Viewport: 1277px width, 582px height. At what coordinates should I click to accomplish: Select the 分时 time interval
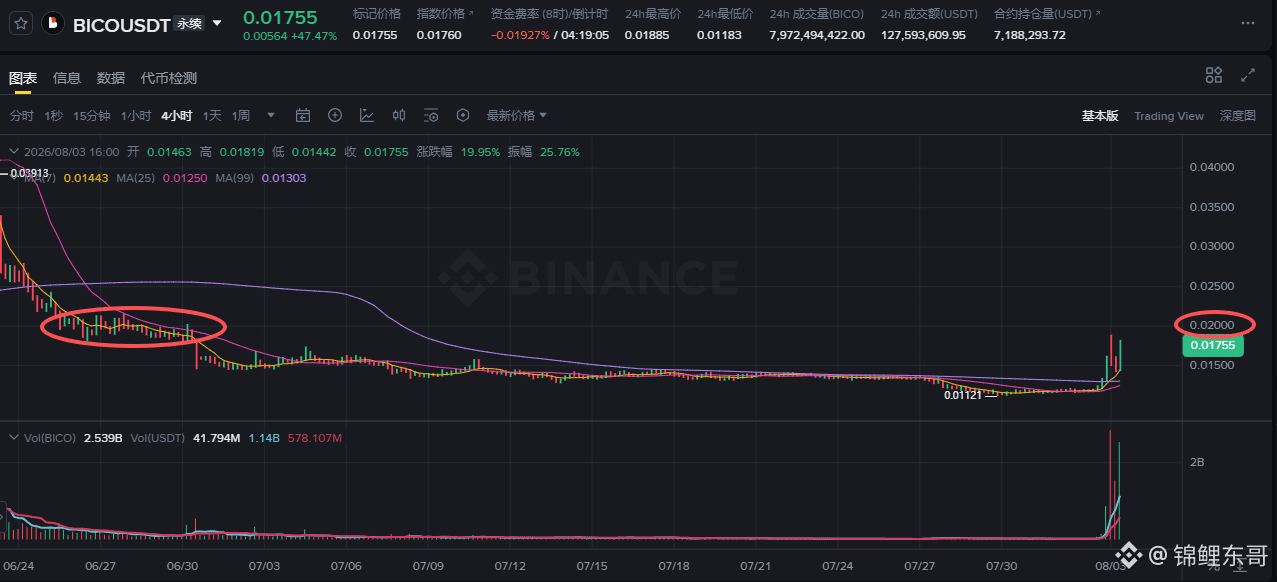(x=22, y=116)
